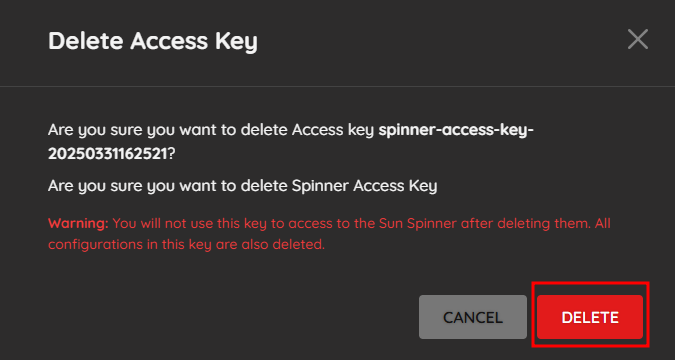Screen dimensions: 675x360
Task: Click the X icon in dialog header
Action: 638,40
